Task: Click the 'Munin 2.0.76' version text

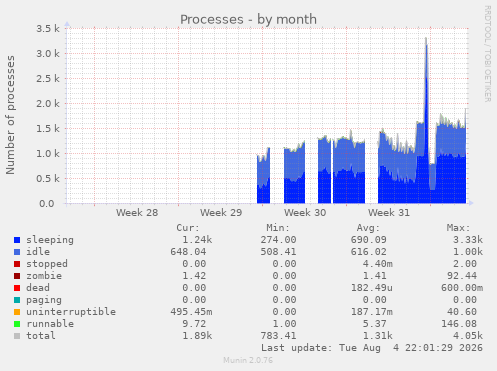Action: point(248,361)
